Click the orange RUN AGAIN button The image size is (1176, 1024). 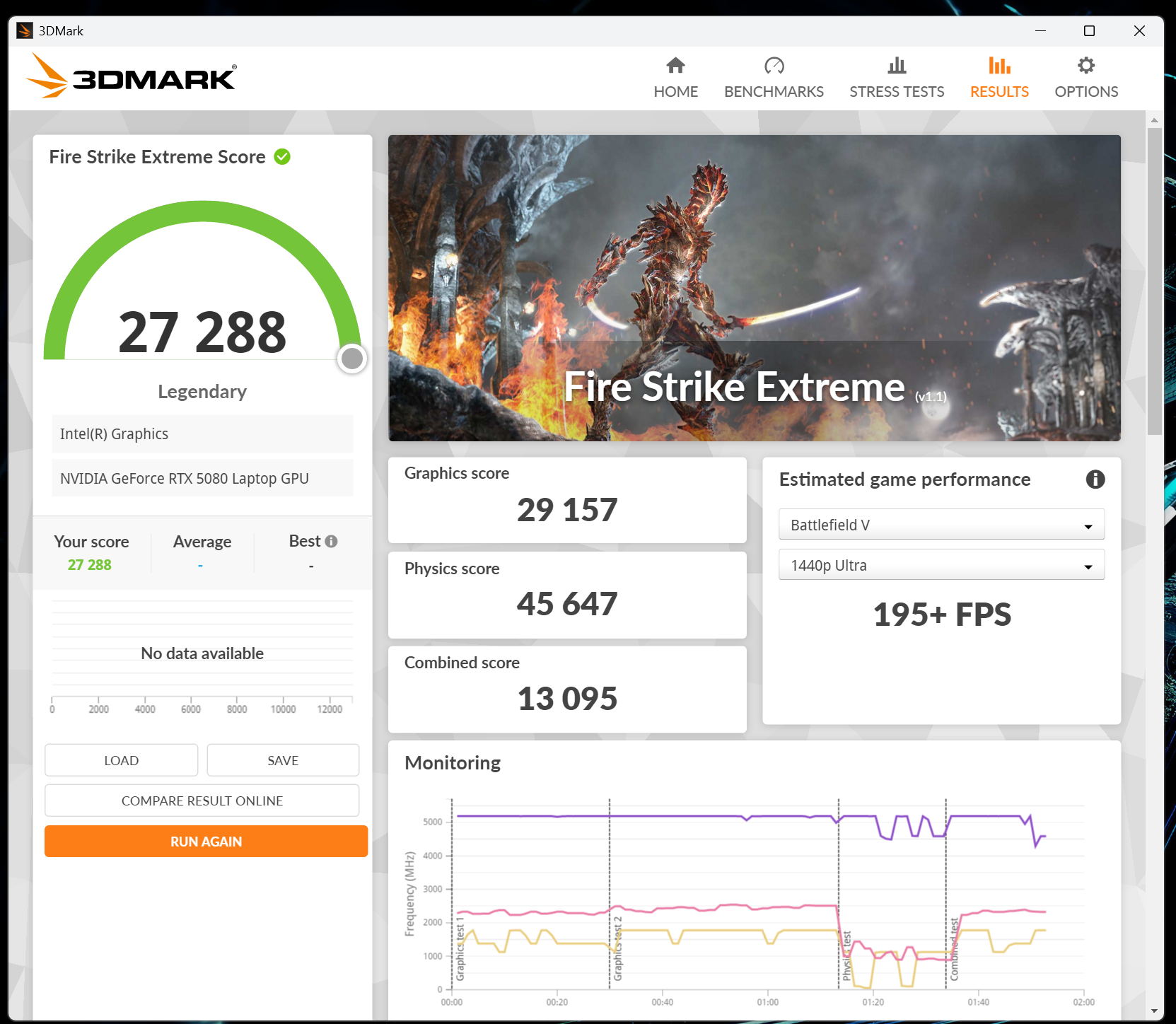click(206, 842)
